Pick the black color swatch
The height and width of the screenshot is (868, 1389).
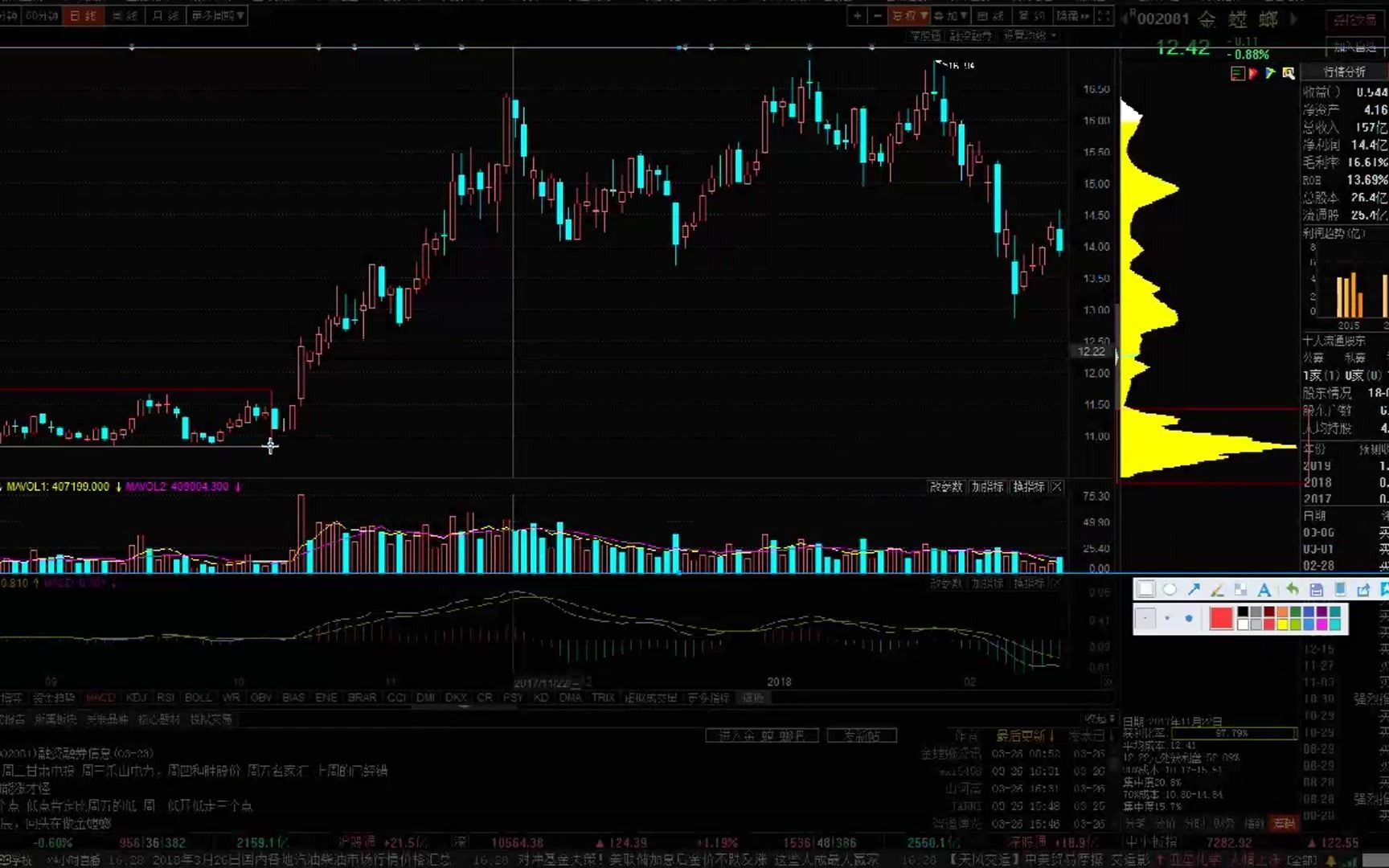tap(1244, 612)
